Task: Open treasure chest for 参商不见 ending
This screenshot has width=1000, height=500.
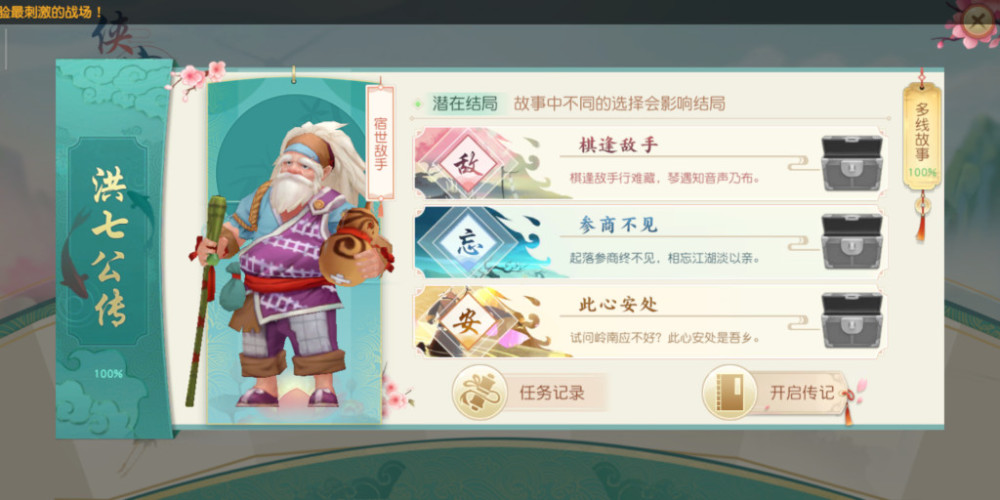Action: (x=851, y=242)
